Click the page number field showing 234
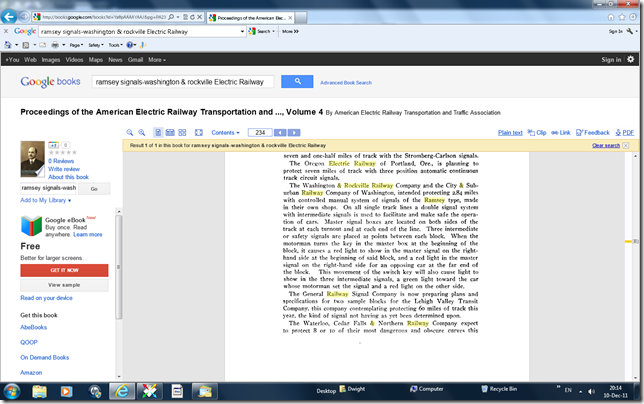644x404 pixels. [260, 132]
